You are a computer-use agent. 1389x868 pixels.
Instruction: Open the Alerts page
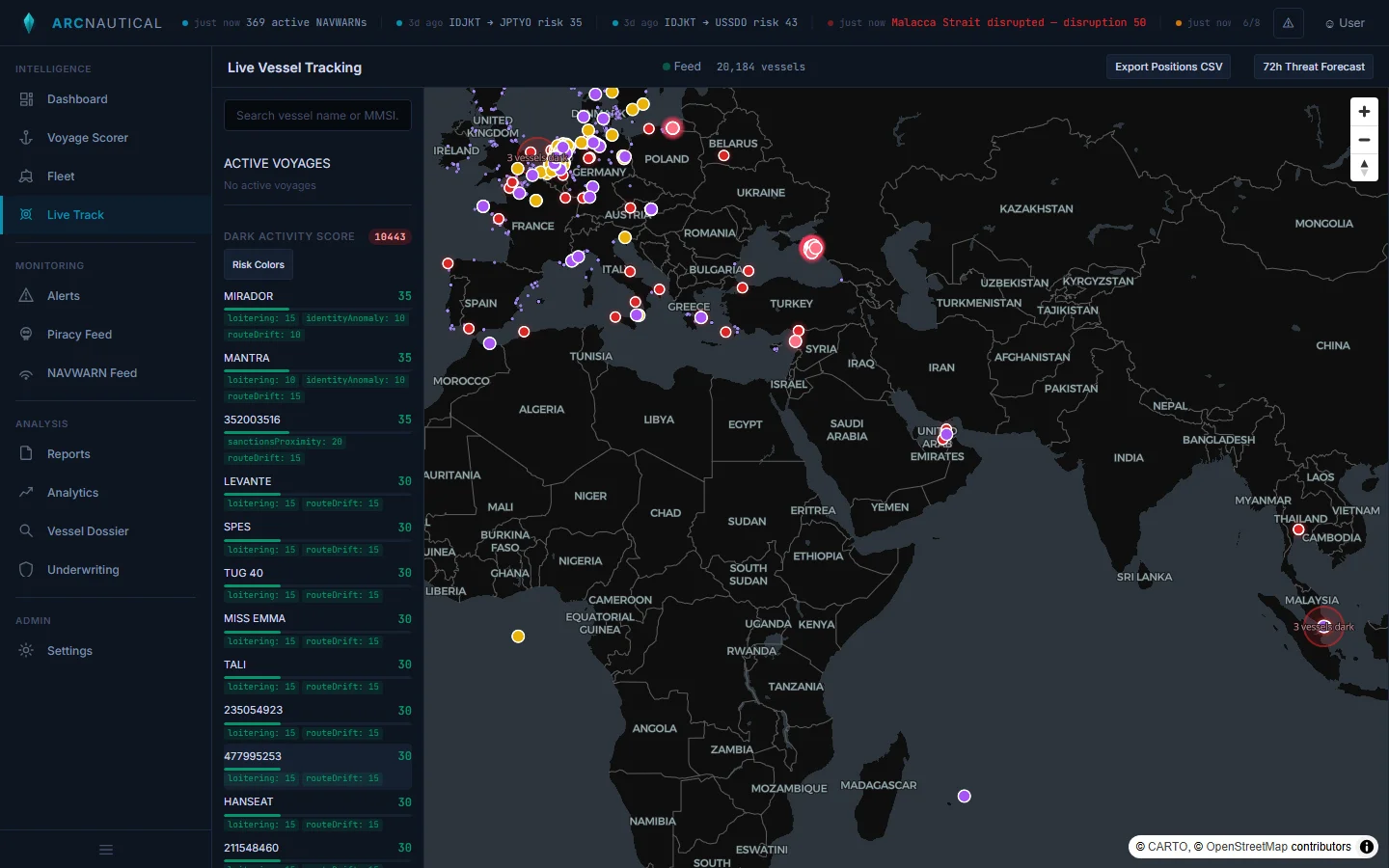tap(106, 296)
